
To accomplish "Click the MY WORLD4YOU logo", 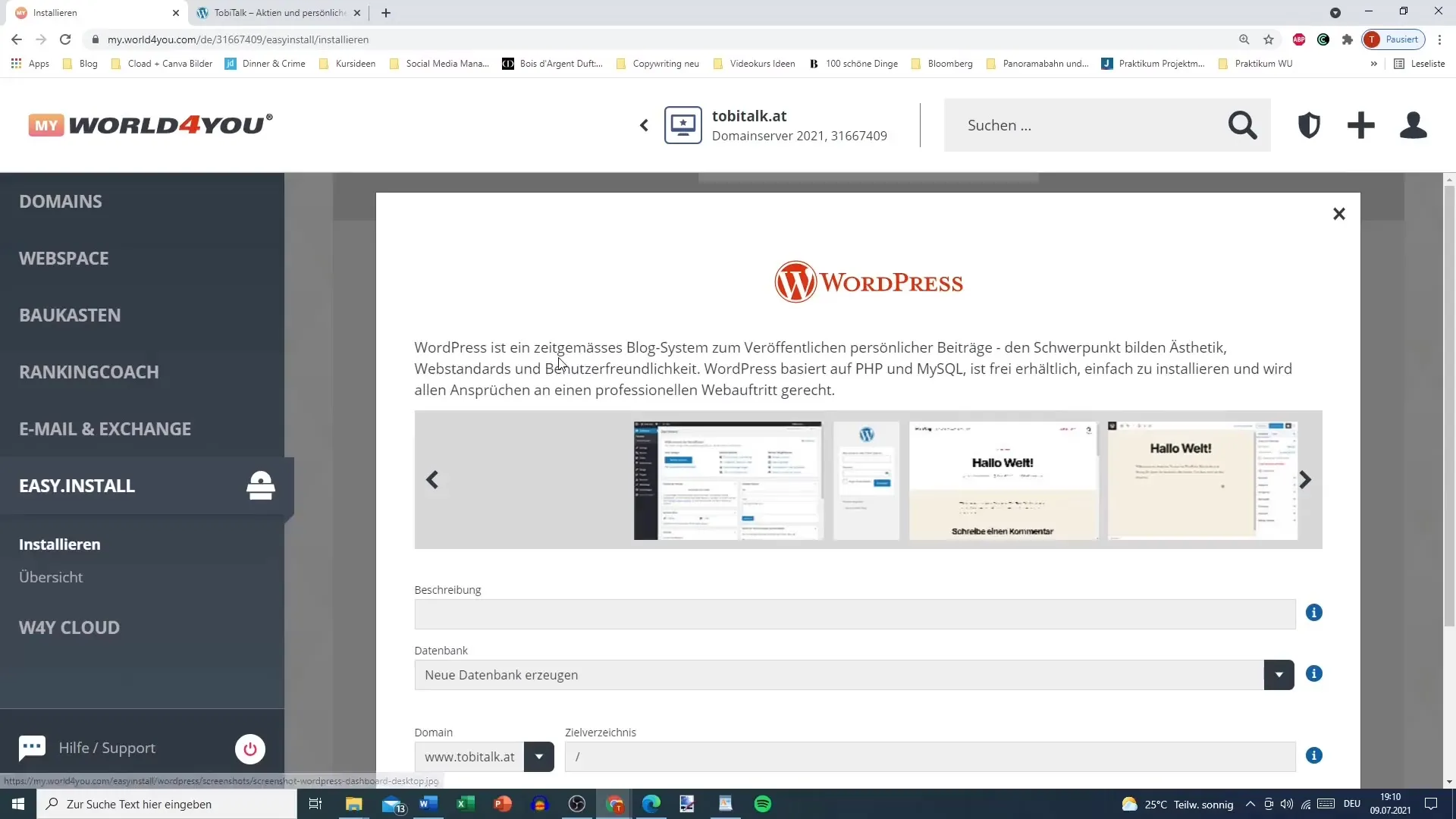I will click(x=150, y=124).
